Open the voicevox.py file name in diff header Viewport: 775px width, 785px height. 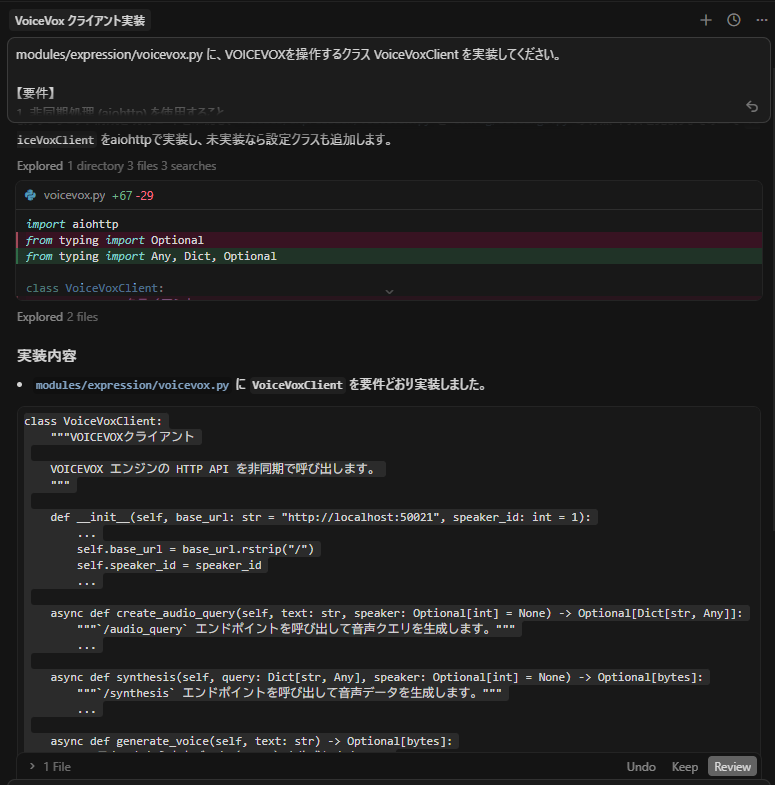75,195
